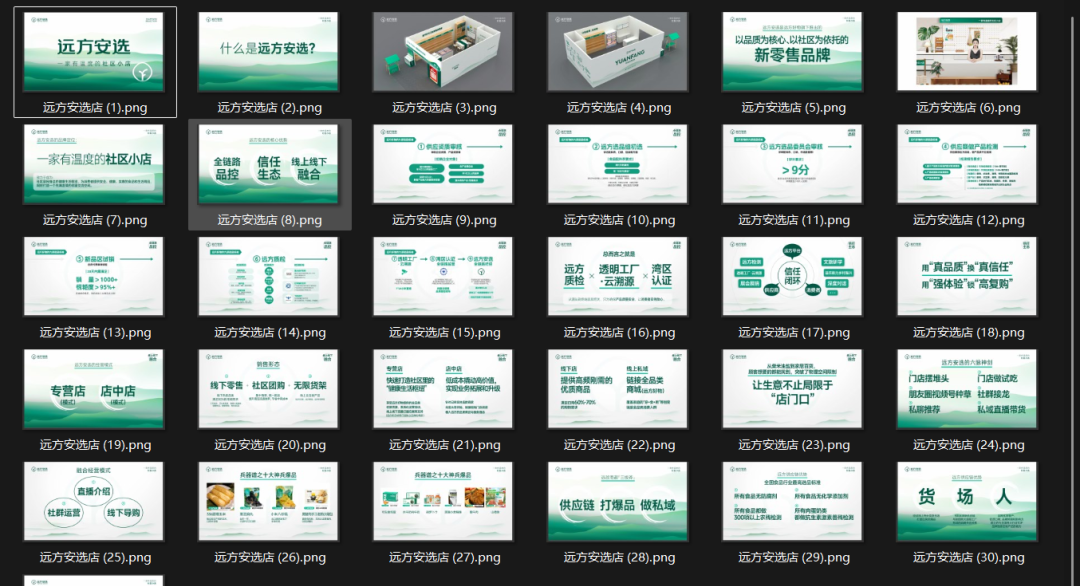The image size is (1080, 586).
Task: Click file name 远方安选店 (13).png
Action: pos(95,333)
